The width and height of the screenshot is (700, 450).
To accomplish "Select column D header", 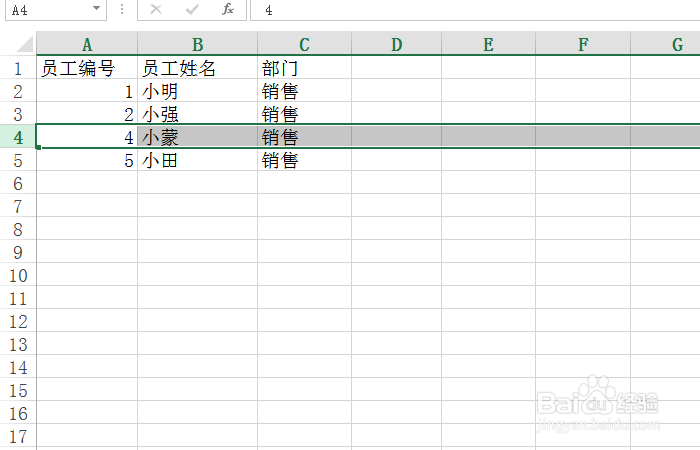I will pos(396,45).
